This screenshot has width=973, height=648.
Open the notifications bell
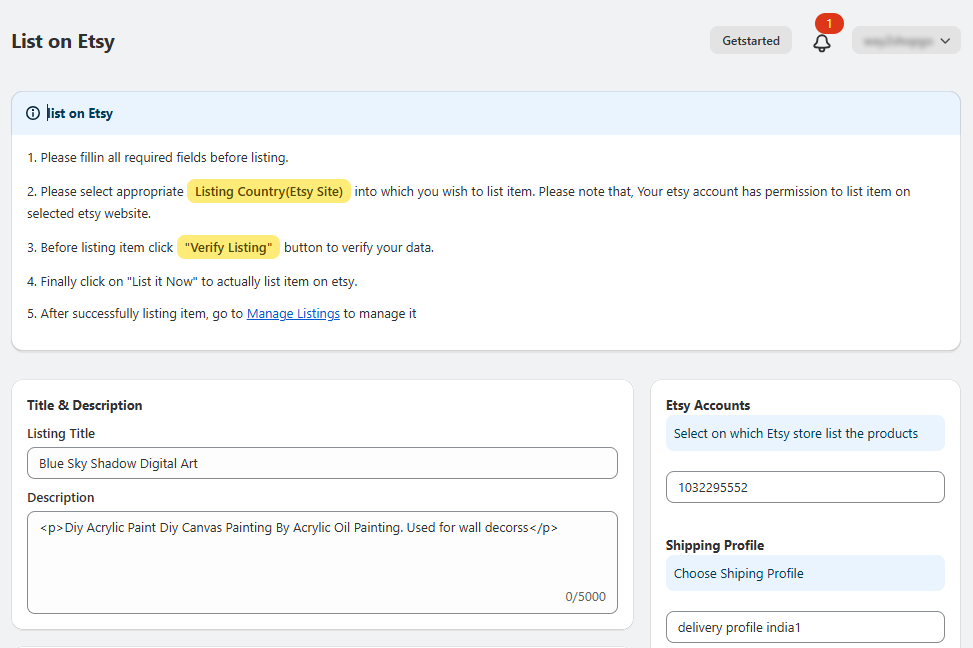[822, 42]
